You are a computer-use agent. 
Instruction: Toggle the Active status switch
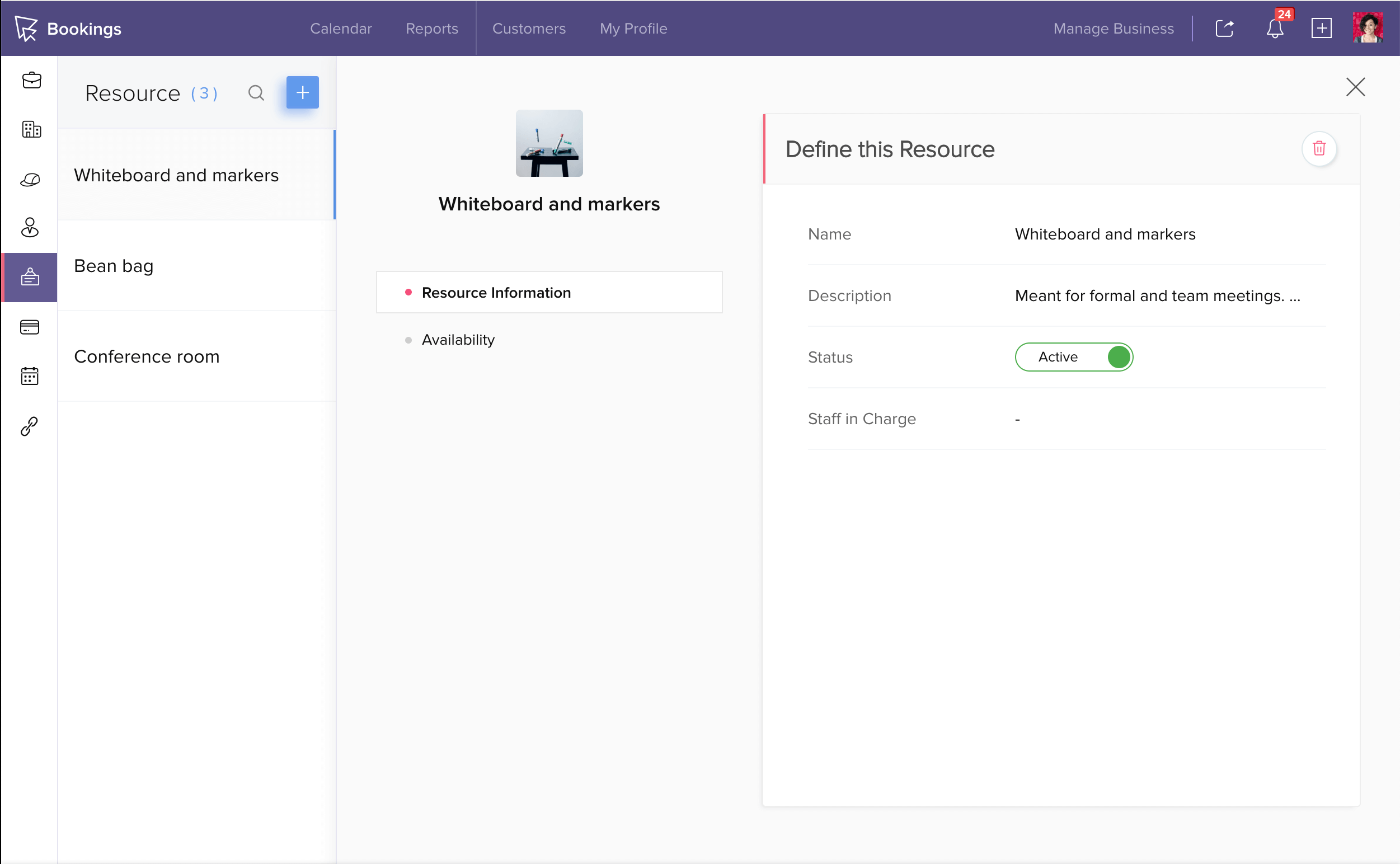click(1074, 357)
